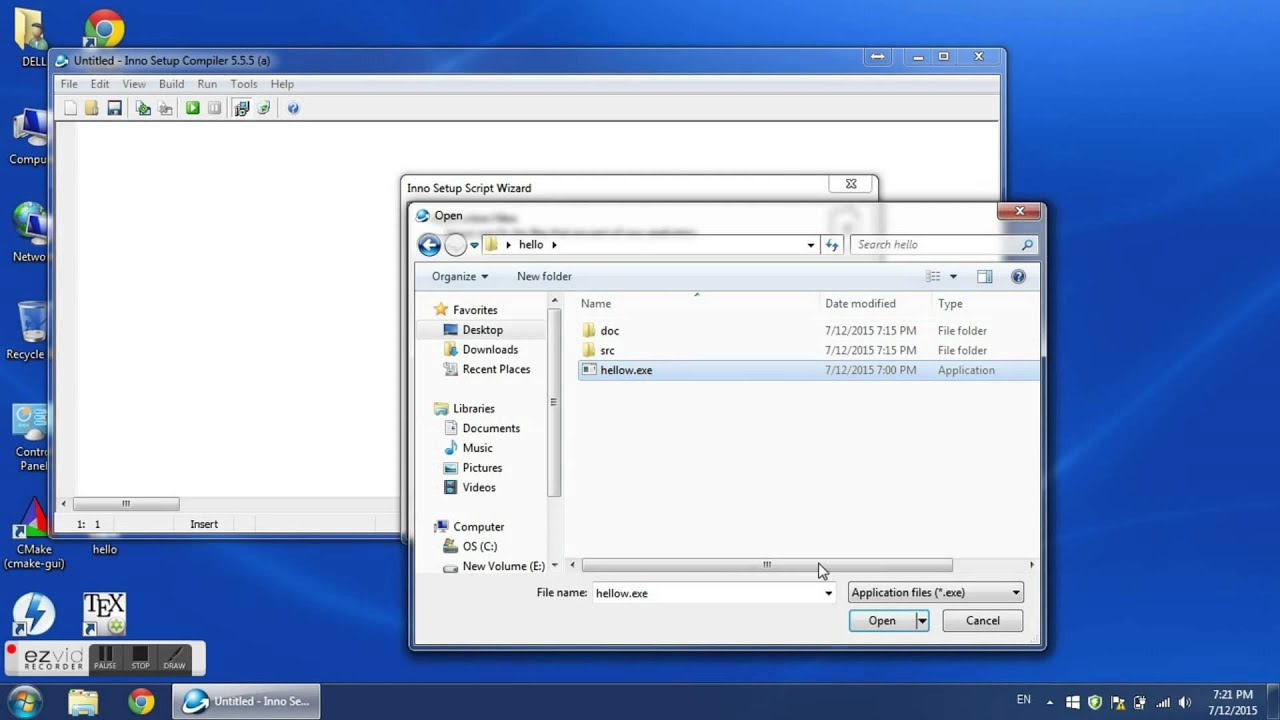Image resolution: width=1280 pixels, height=720 pixels.
Task: Open File menu in Inno Setup Compiler
Action: 69,84
